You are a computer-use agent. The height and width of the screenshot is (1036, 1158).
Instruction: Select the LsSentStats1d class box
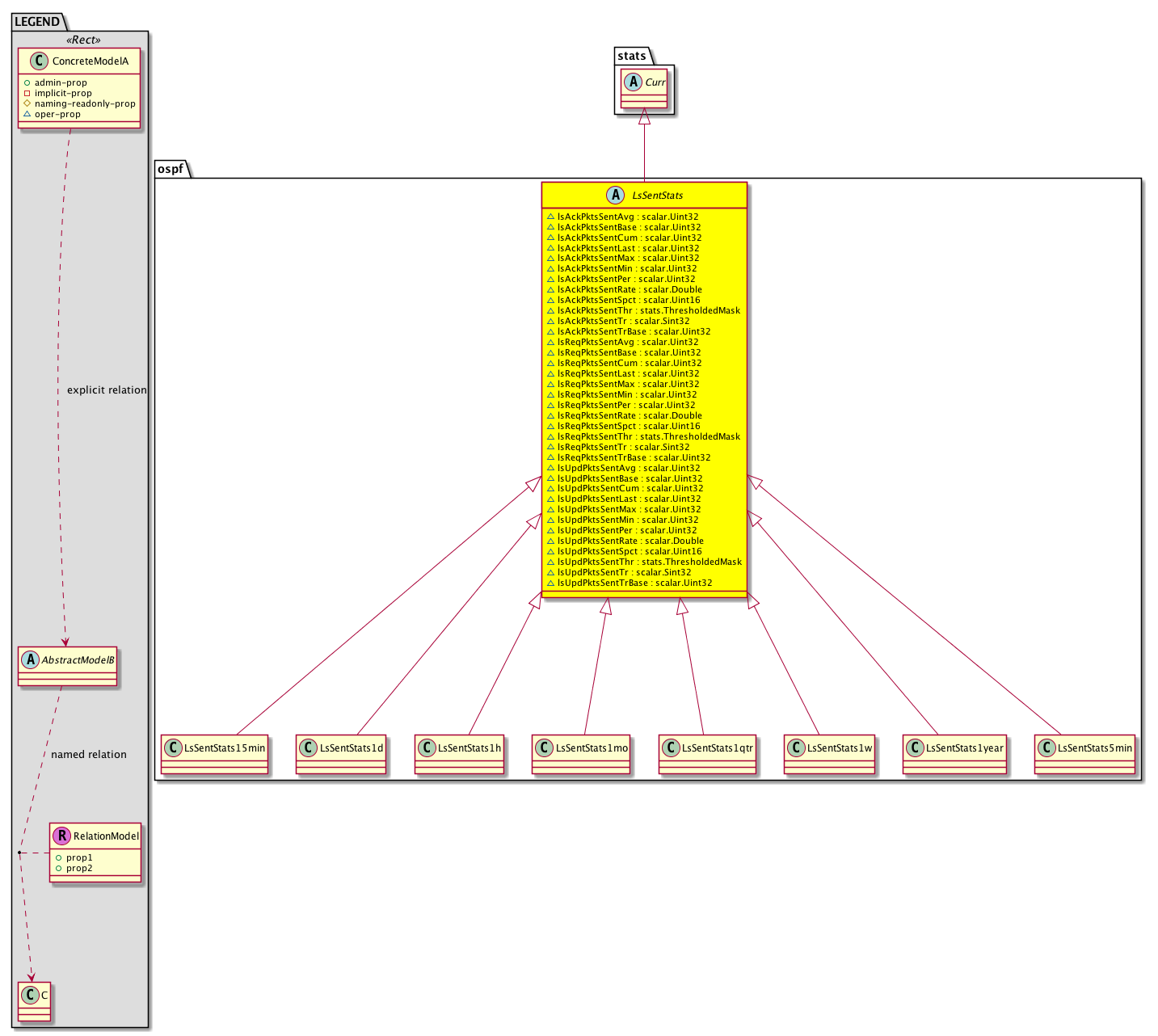pos(340,754)
